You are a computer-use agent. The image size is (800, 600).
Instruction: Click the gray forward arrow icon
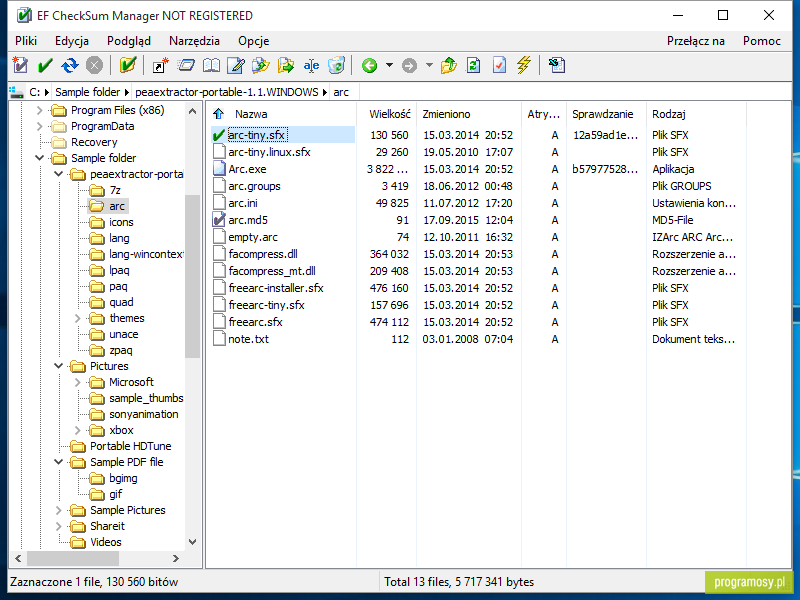(x=409, y=65)
